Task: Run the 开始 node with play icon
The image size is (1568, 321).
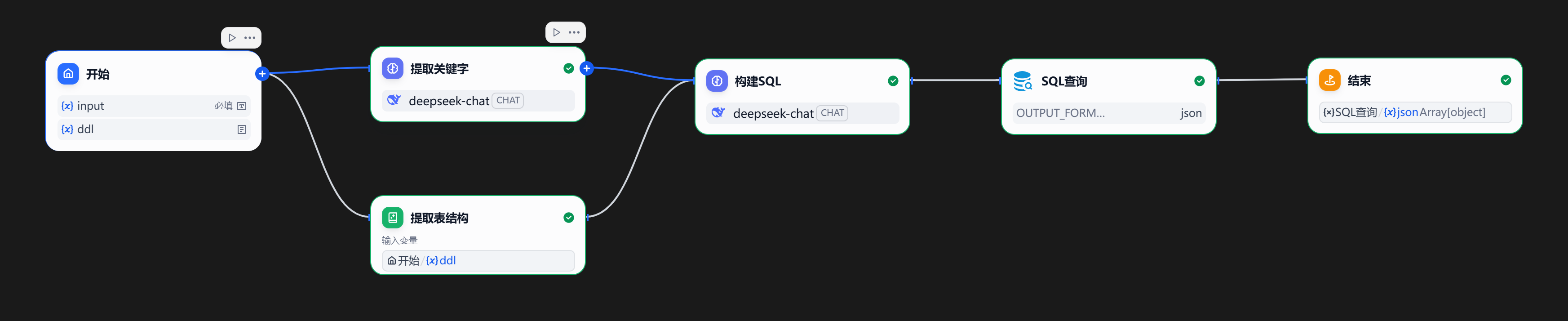Action: (232, 38)
